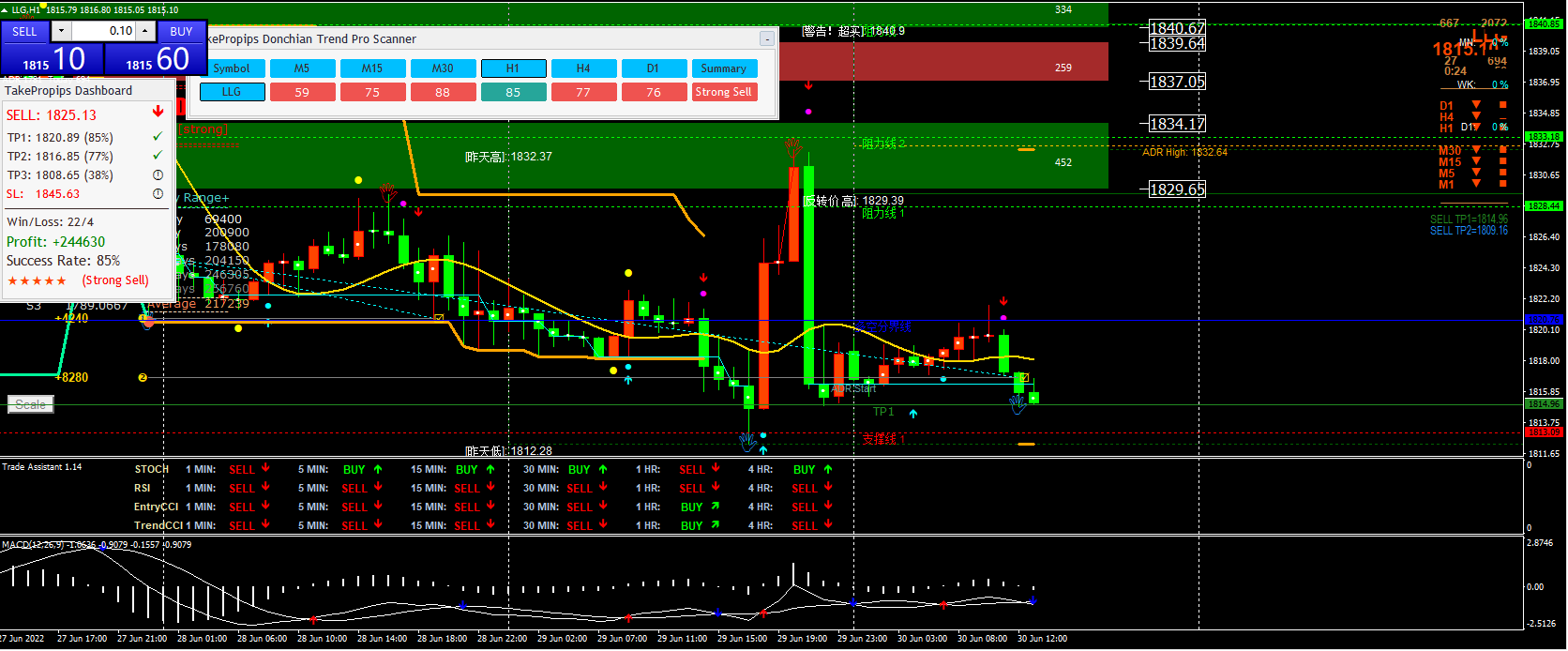Click the clock icon on the SL row
This screenshot has height=651, width=1568.
point(158,193)
